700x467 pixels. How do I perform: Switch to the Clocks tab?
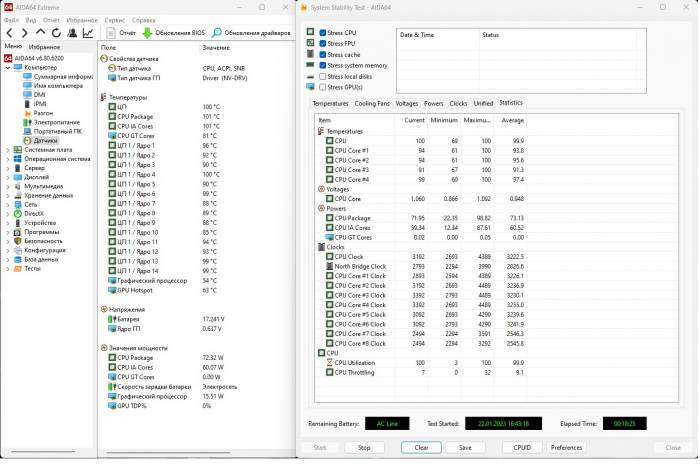(x=458, y=104)
